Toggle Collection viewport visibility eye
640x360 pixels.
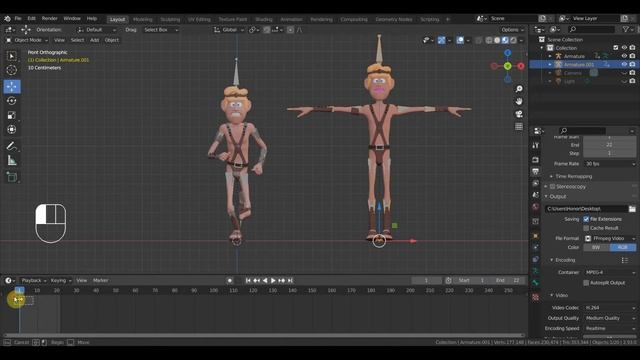624,48
